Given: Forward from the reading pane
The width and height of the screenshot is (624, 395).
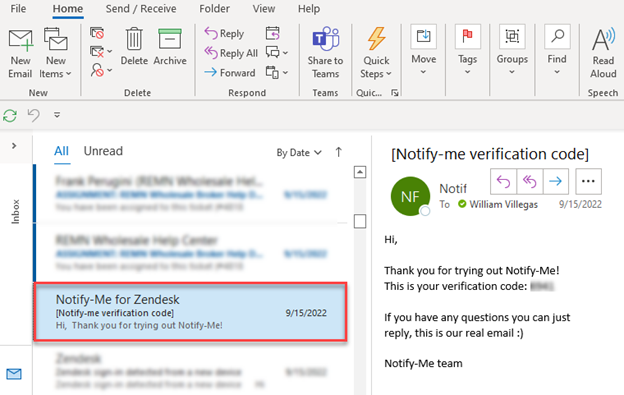Looking at the screenshot, I should tap(556, 181).
